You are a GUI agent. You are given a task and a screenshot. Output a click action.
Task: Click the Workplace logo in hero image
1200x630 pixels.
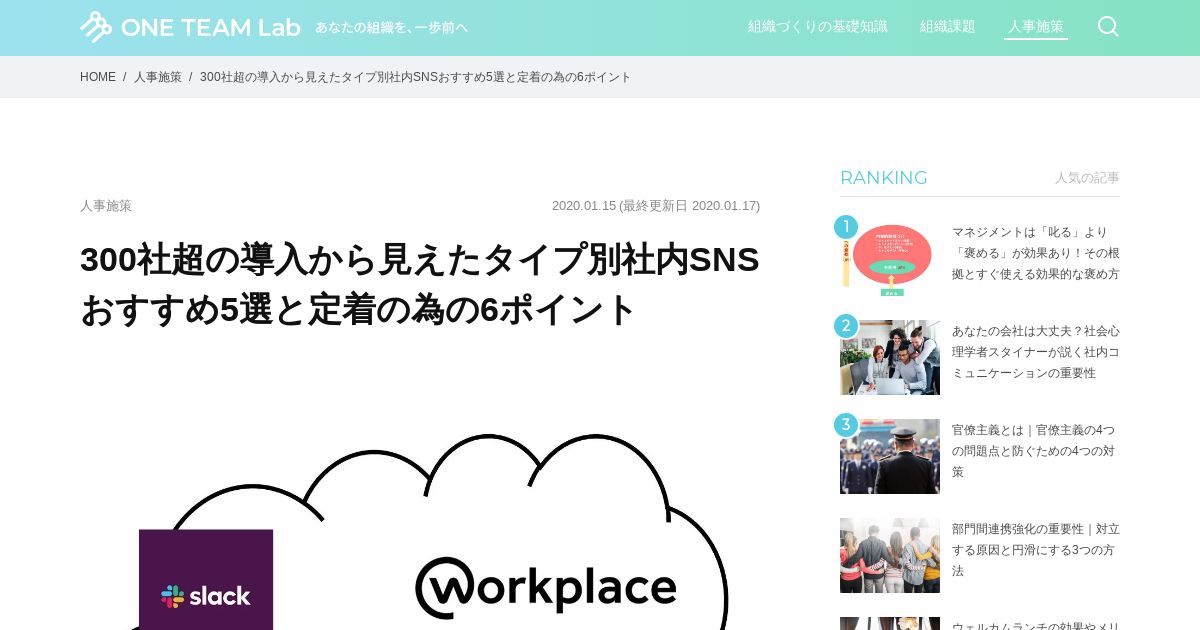[546, 588]
